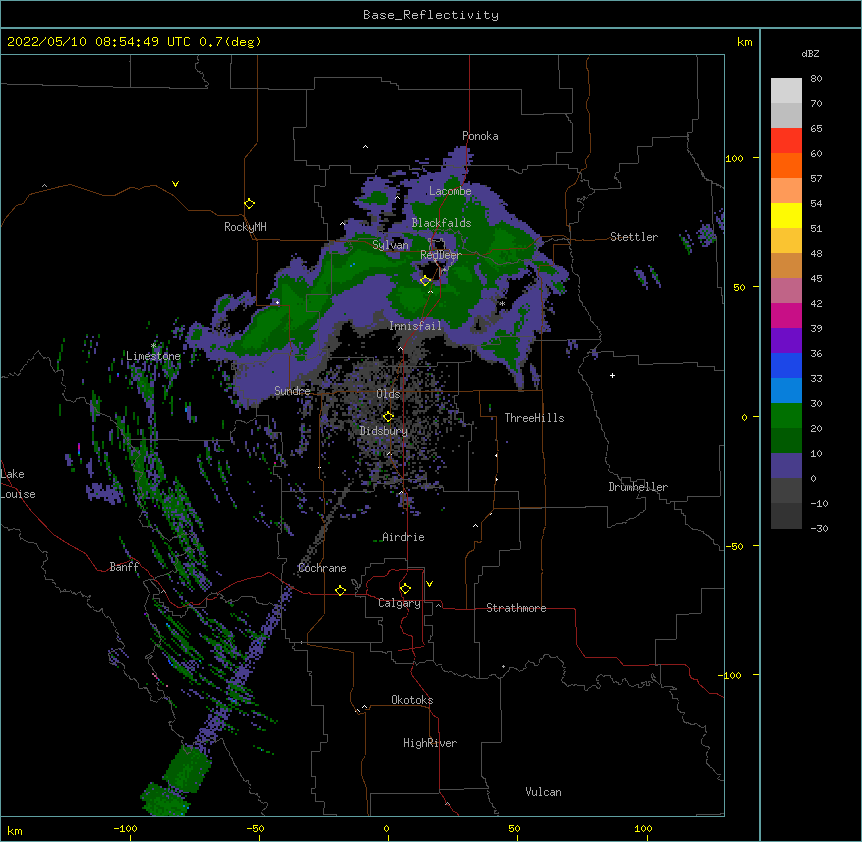Click the km unit label at top right
Viewport: 862px width, 842px height.
click(744, 42)
